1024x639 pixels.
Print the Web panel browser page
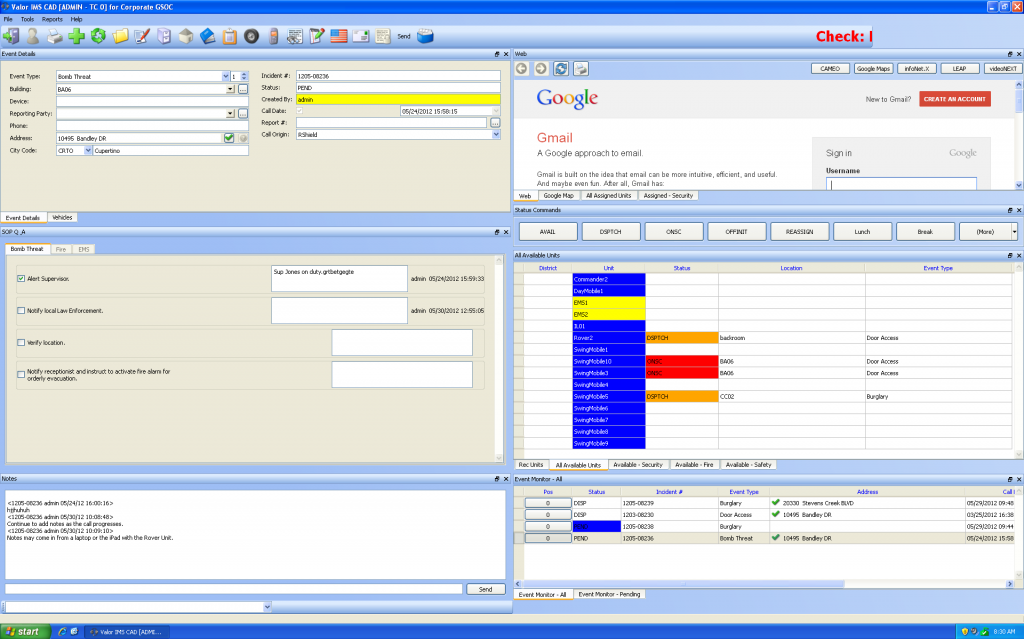(581, 69)
